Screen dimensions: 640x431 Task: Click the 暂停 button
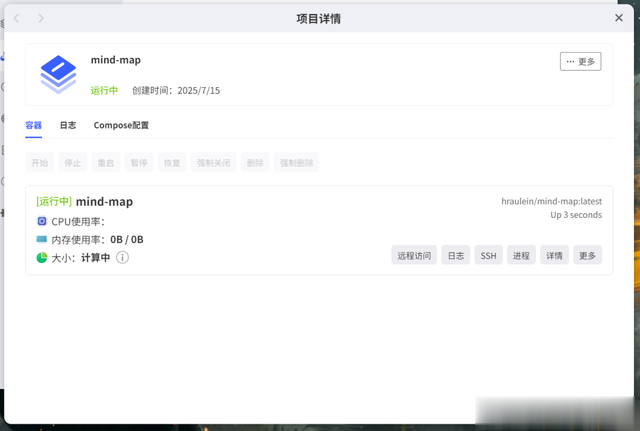click(x=139, y=163)
